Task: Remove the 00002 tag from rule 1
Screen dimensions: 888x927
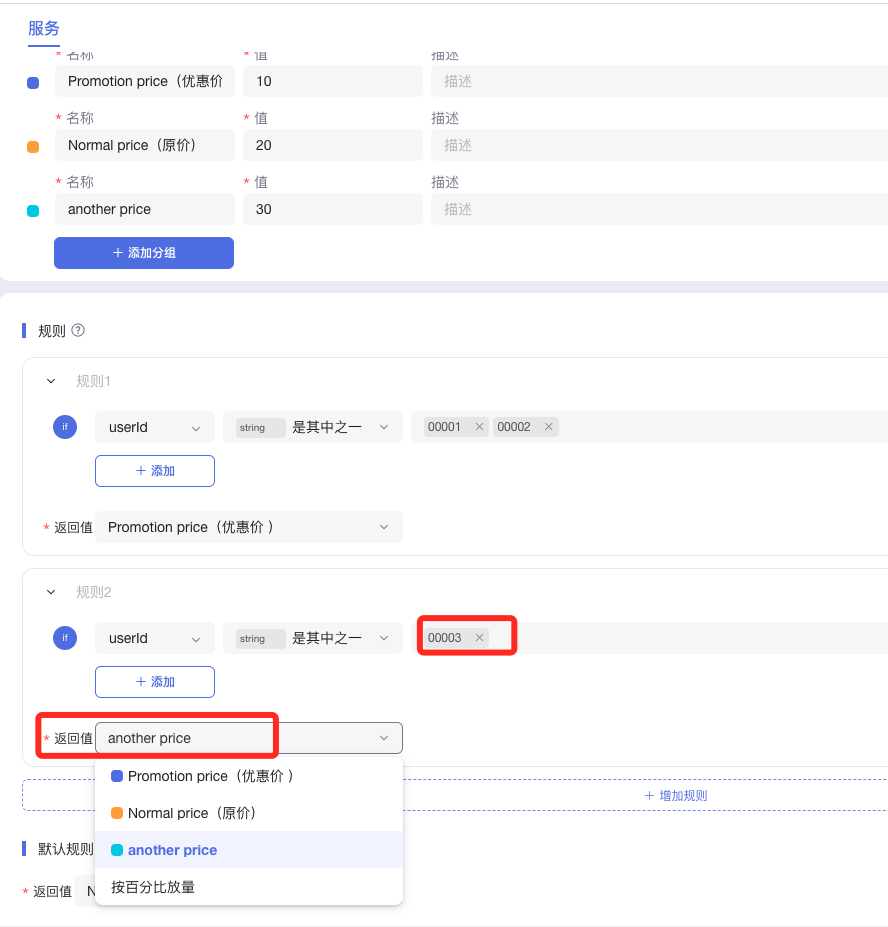Action: click(x=548, y=427)
